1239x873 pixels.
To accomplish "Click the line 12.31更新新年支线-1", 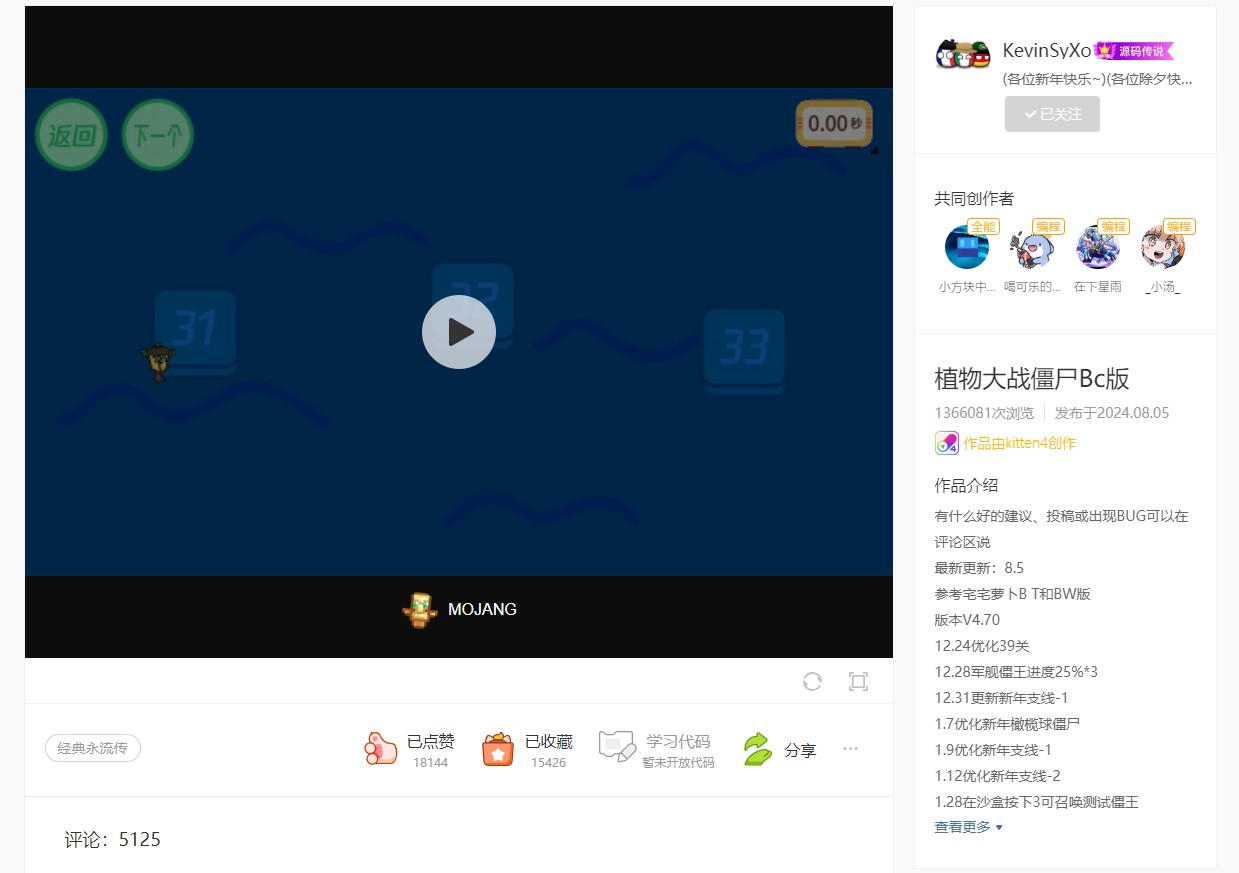I will click(1001, 698).
